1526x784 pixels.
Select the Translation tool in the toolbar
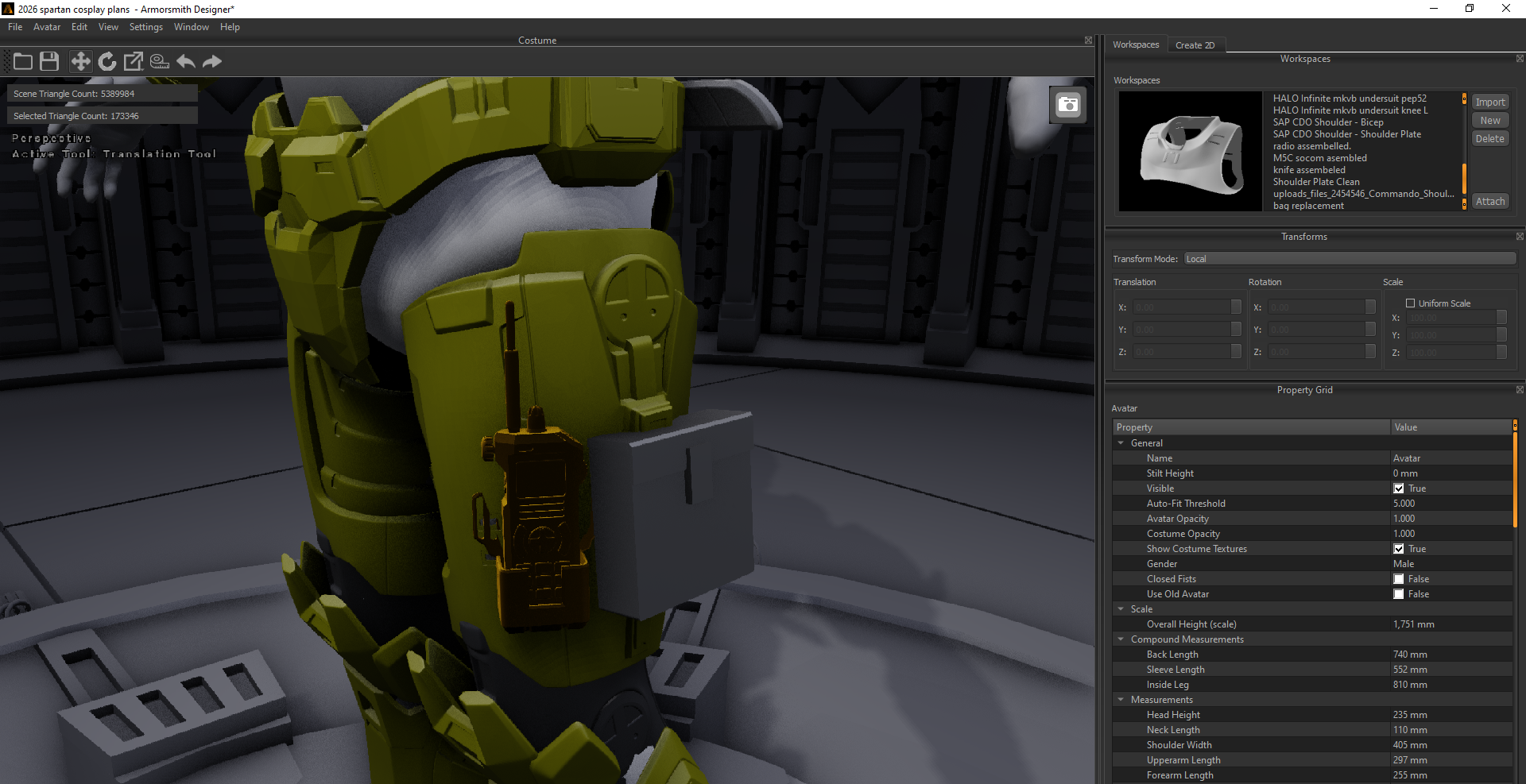tap(80, 61)
